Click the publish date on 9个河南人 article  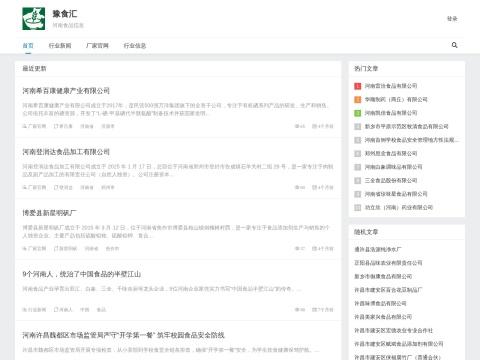pos(323,310)
